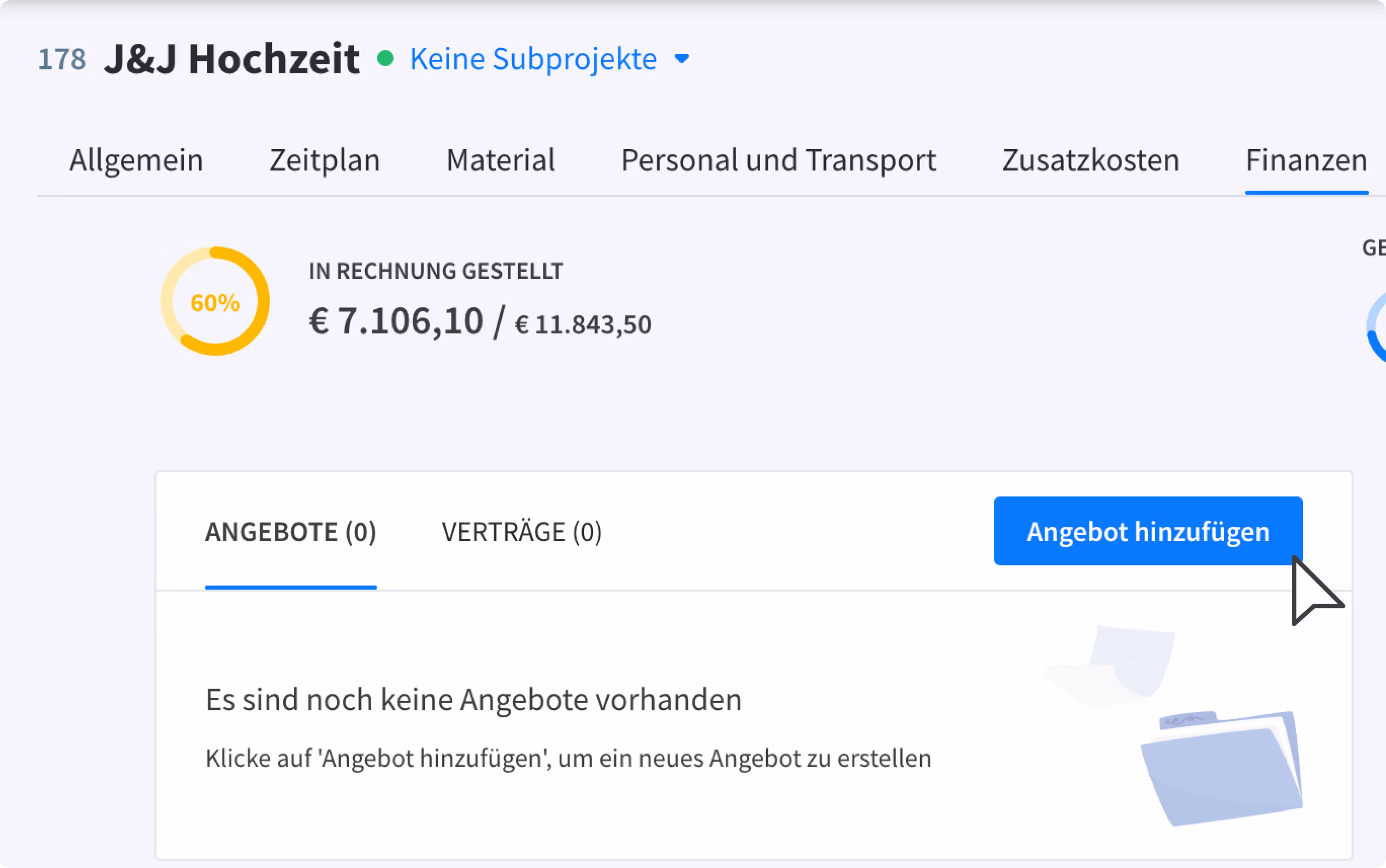Go to the Material tab
Screen dimensions: 1386x868
(501, 159)
